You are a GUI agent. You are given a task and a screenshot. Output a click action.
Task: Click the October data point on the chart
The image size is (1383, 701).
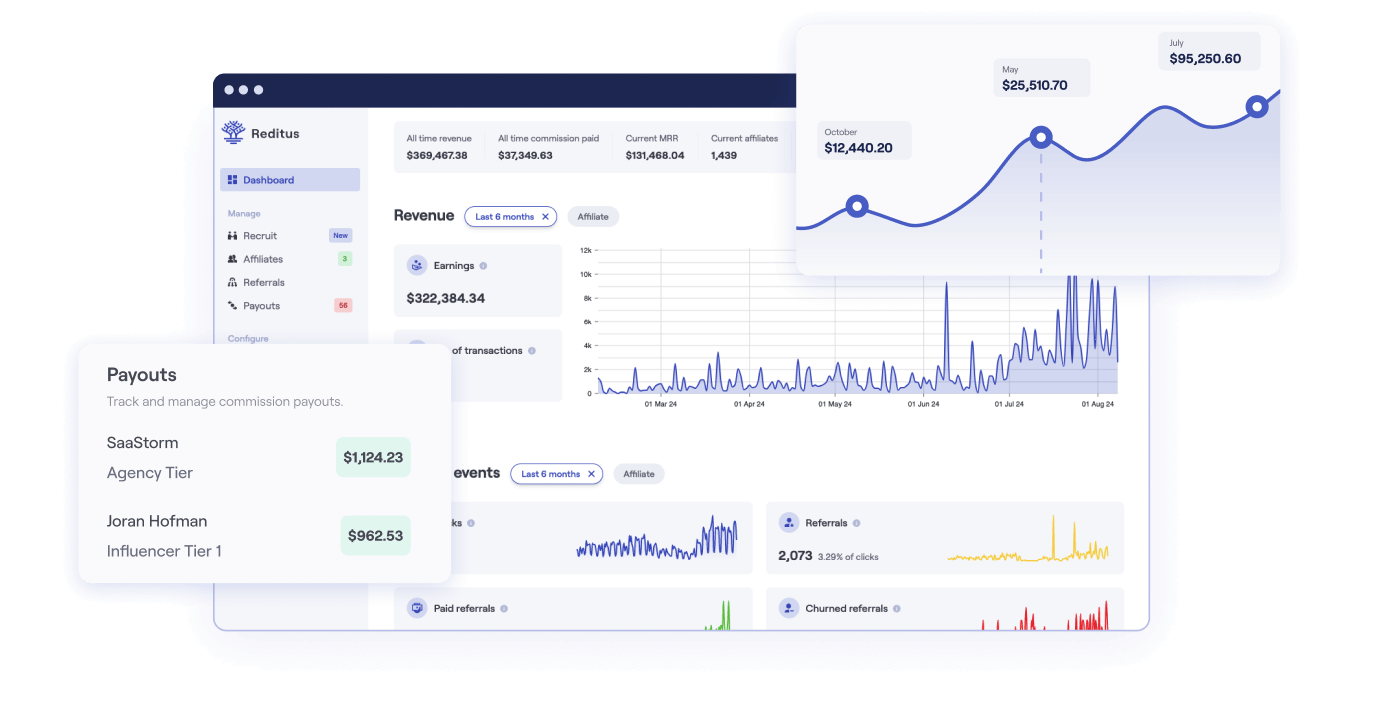857,207
